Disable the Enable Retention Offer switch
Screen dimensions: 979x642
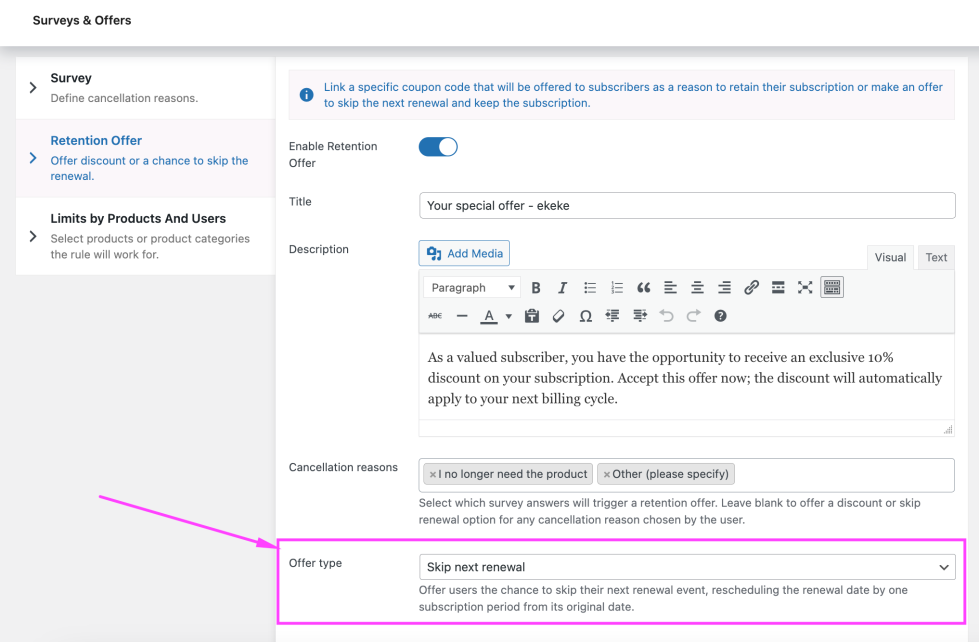(438, 147)
